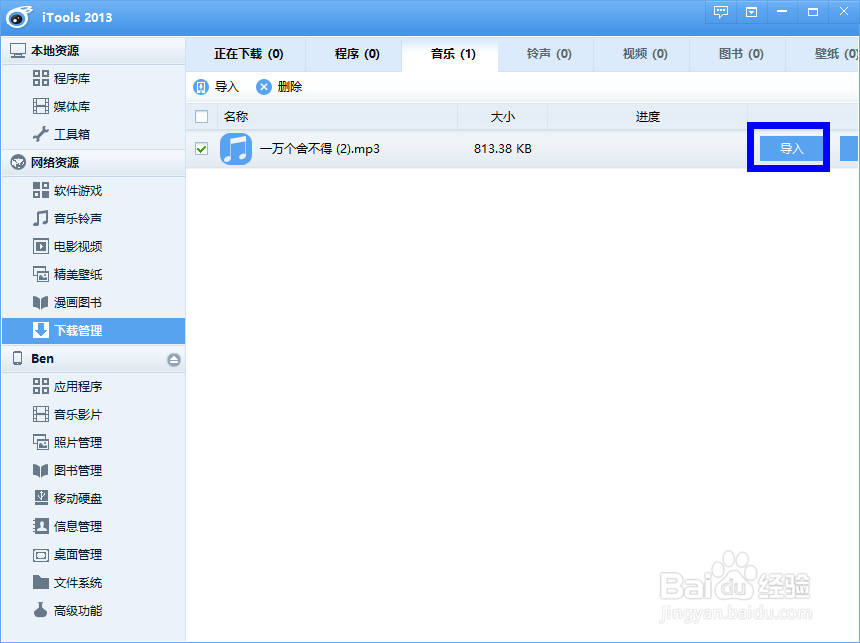This screenshot has width=860, height=643.
Task: Sort the list by the 大小 column
Action: [x=503, y=116]
